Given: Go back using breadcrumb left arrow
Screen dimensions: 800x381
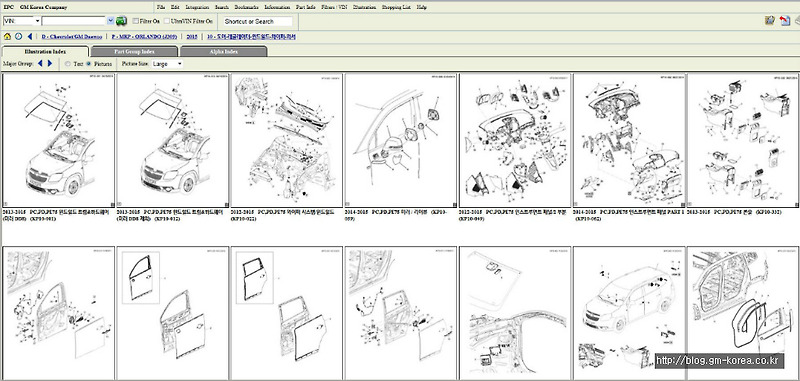Looking at the screenshot, I should (x=30, y=37).
